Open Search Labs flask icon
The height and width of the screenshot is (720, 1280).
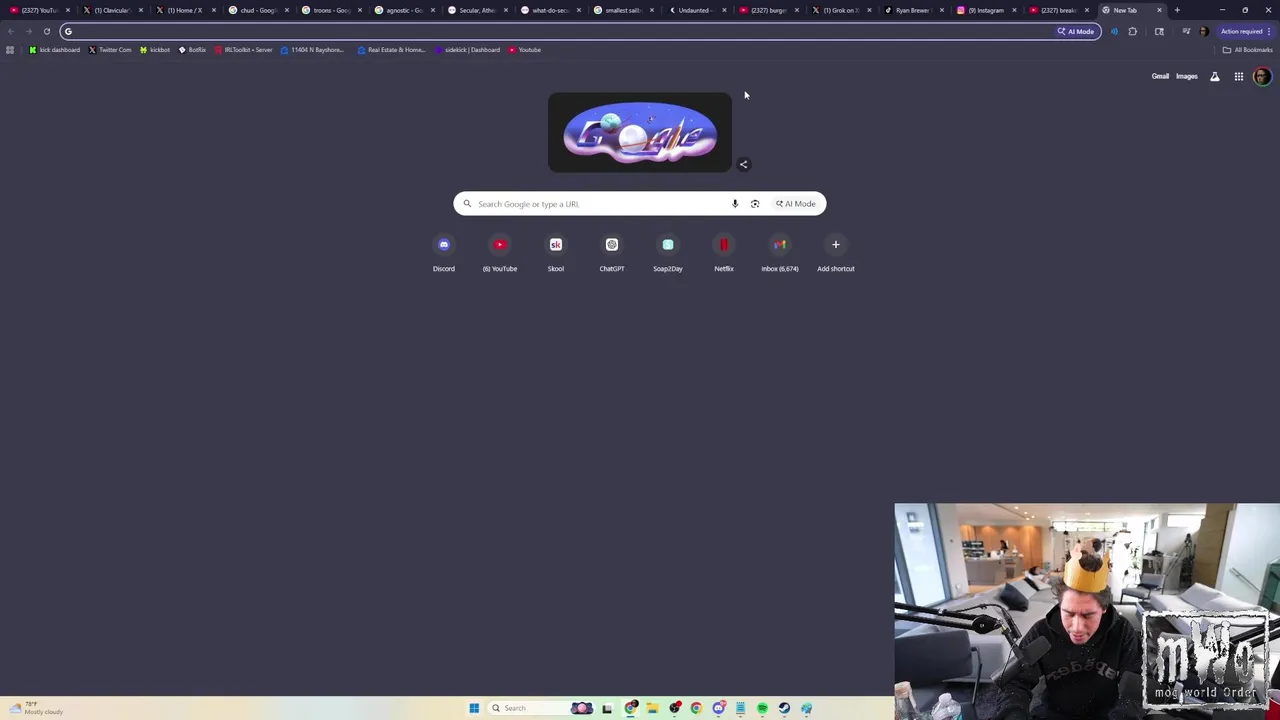pos(1215,77)
